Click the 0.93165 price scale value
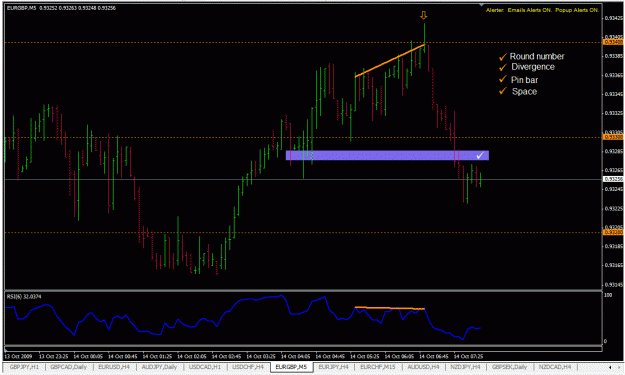 pos(613,265)
